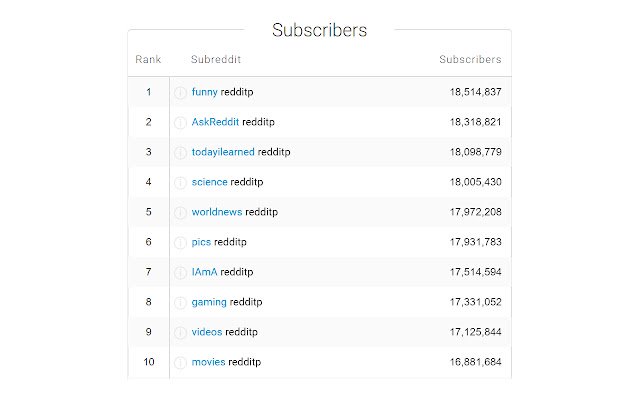This screenshot has height=400, width=640.
Task: Click the info icon beside funny
Action: point(180,93)
